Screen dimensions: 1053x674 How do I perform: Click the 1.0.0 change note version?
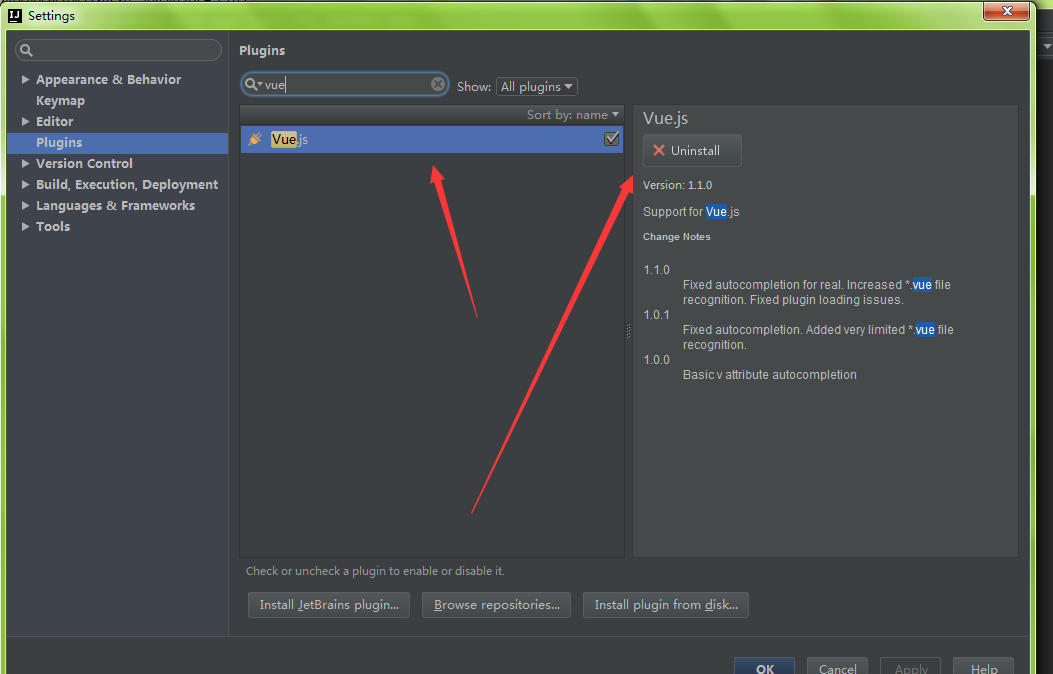coord(656,360)
